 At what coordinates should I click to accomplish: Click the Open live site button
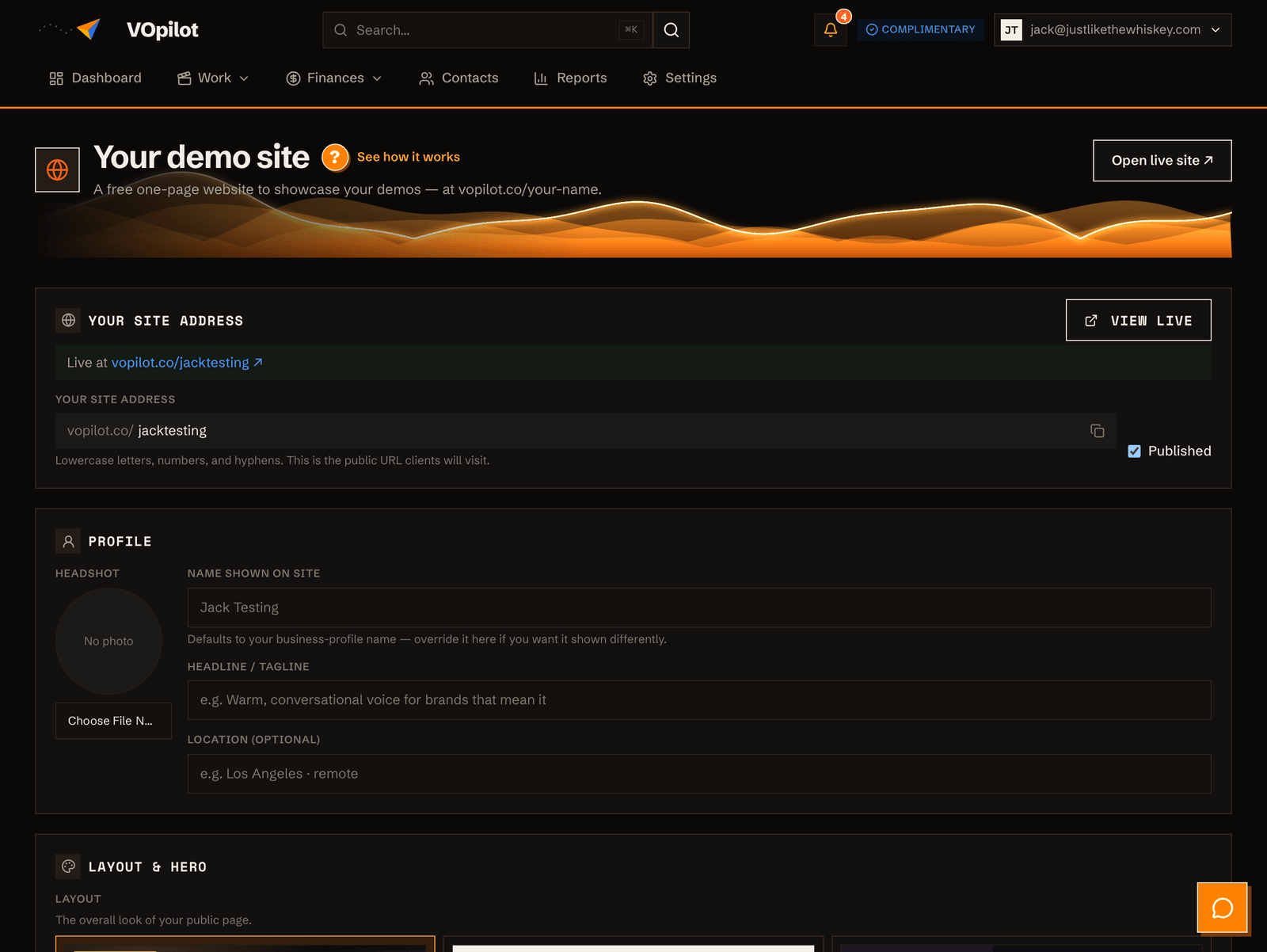[1162, 161]
